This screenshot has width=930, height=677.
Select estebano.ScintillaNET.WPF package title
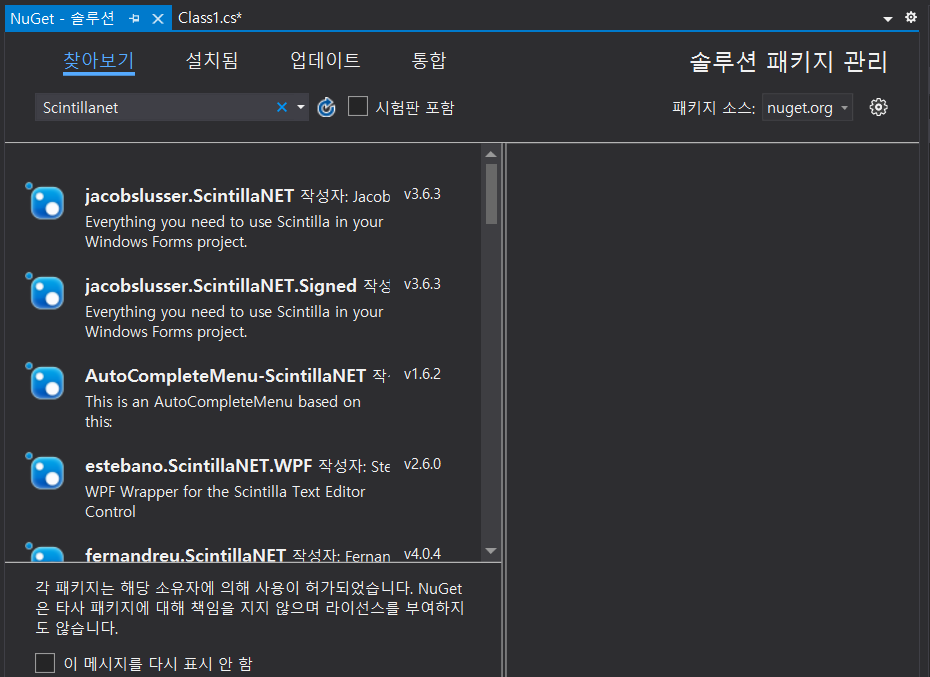(x=199, y=466)
